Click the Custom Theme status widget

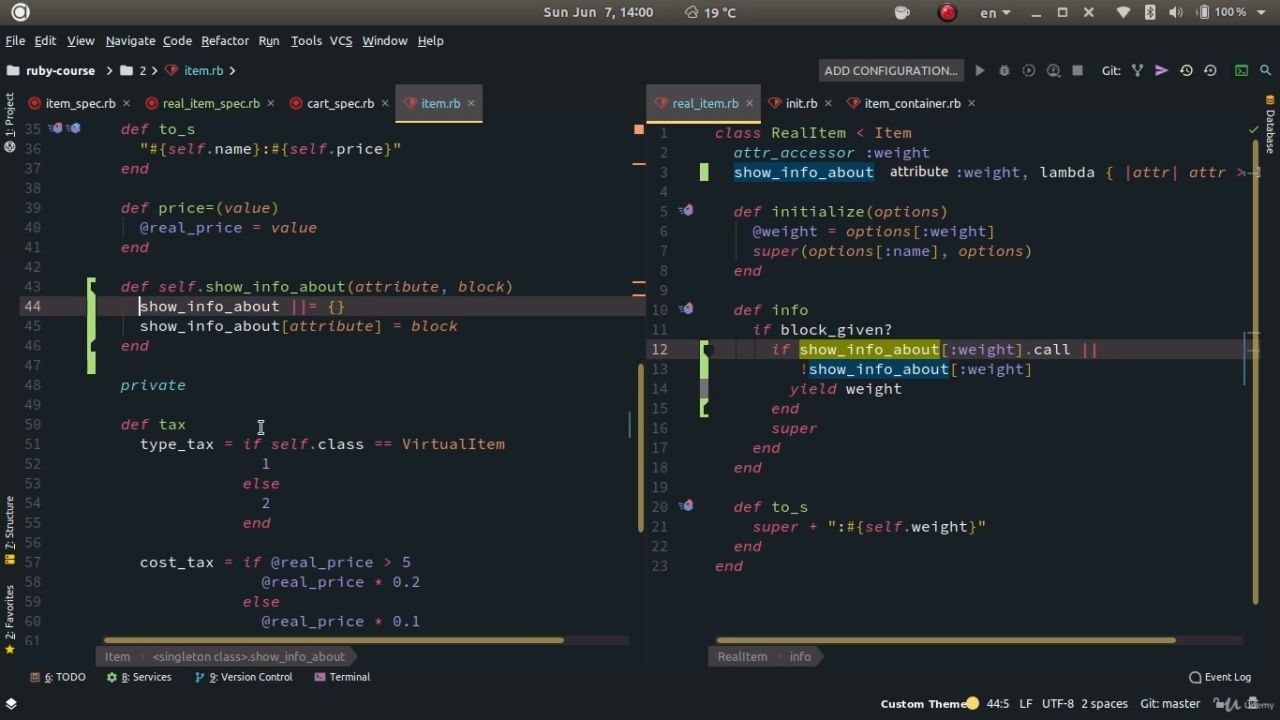[929, 704]
